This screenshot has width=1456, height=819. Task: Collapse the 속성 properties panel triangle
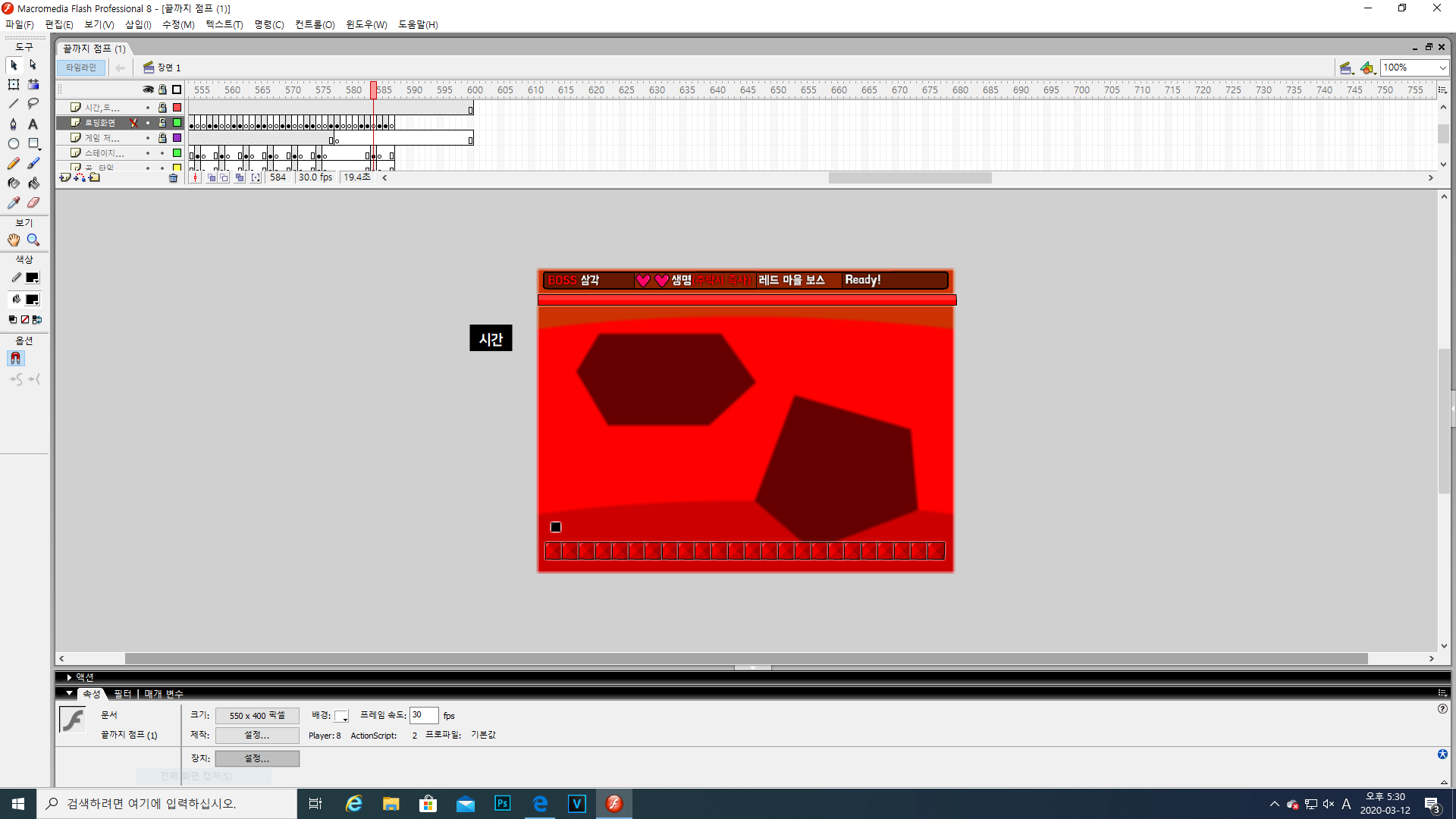[69, 693]
